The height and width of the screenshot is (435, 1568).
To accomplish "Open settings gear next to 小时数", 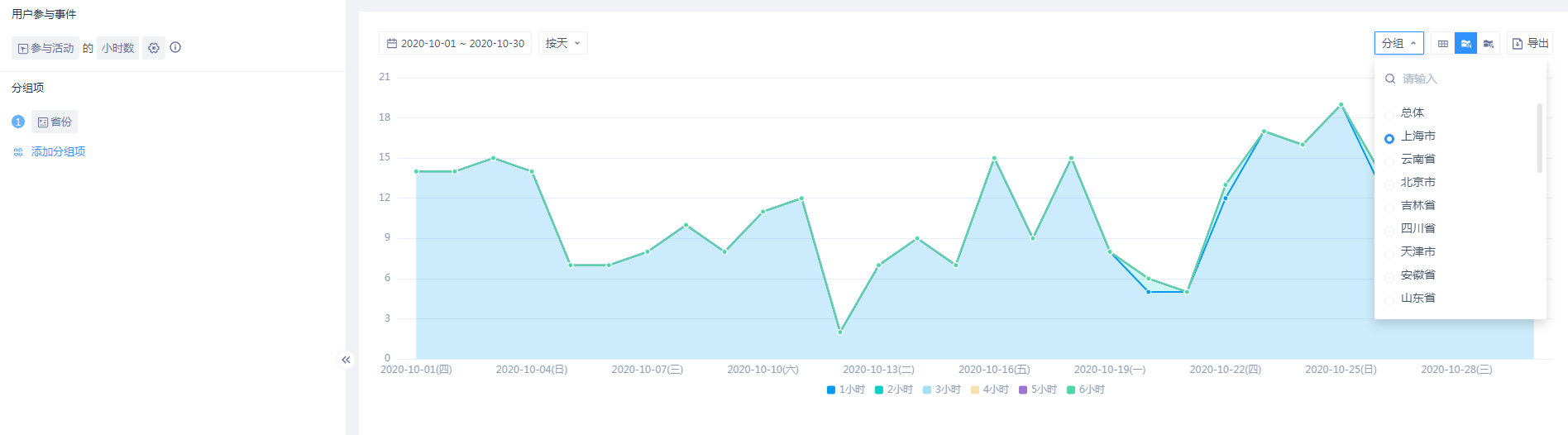I will pos(154,48).
